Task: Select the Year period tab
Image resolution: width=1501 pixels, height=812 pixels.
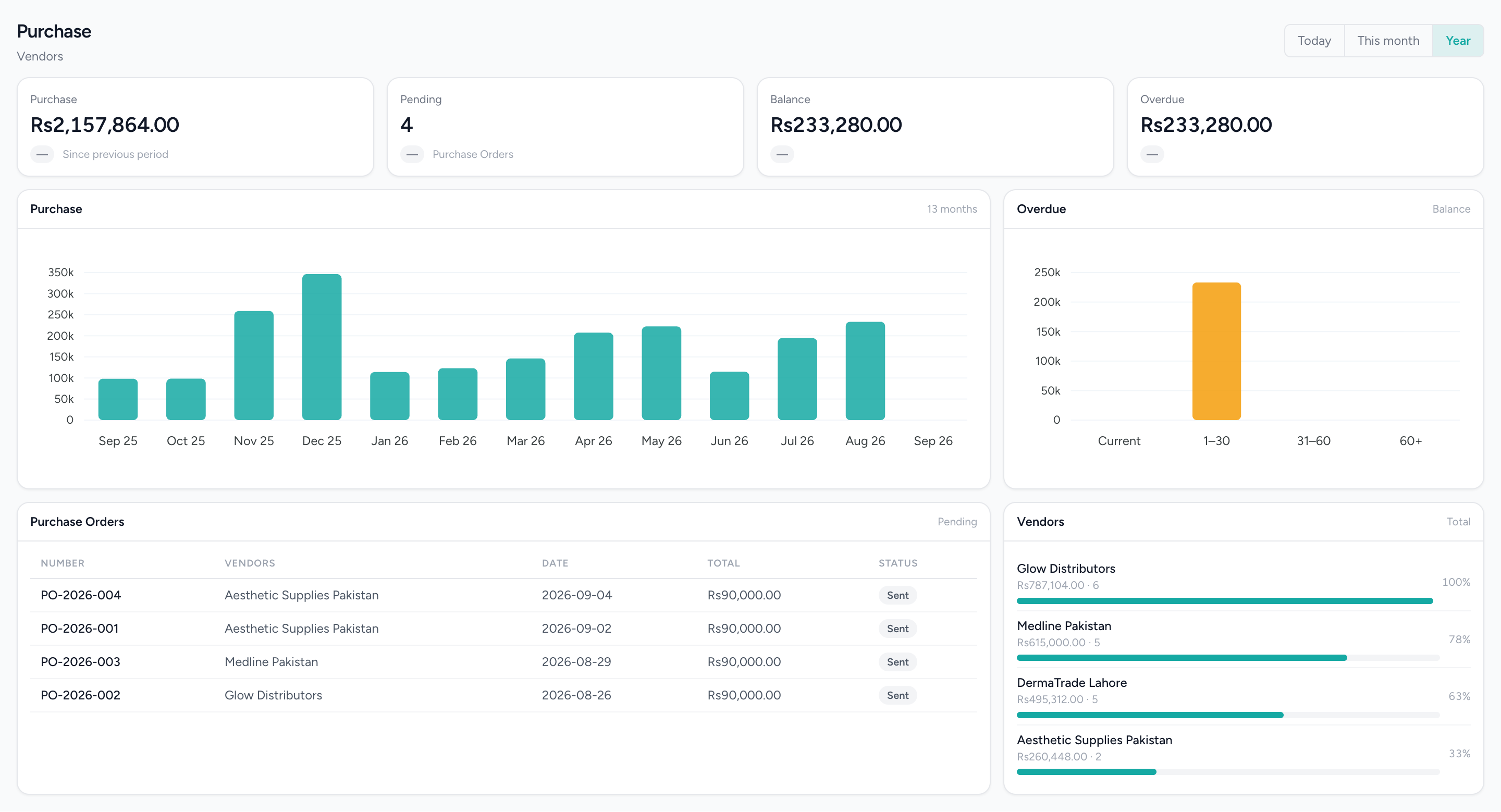Action: click(x=1457, y=41)
